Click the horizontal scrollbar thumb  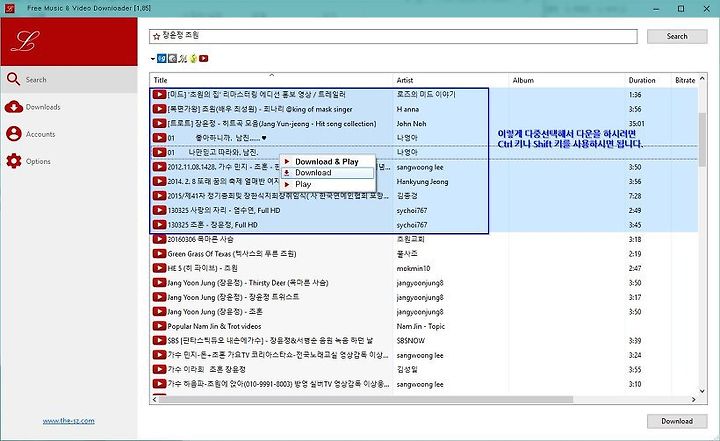point(366,400)
